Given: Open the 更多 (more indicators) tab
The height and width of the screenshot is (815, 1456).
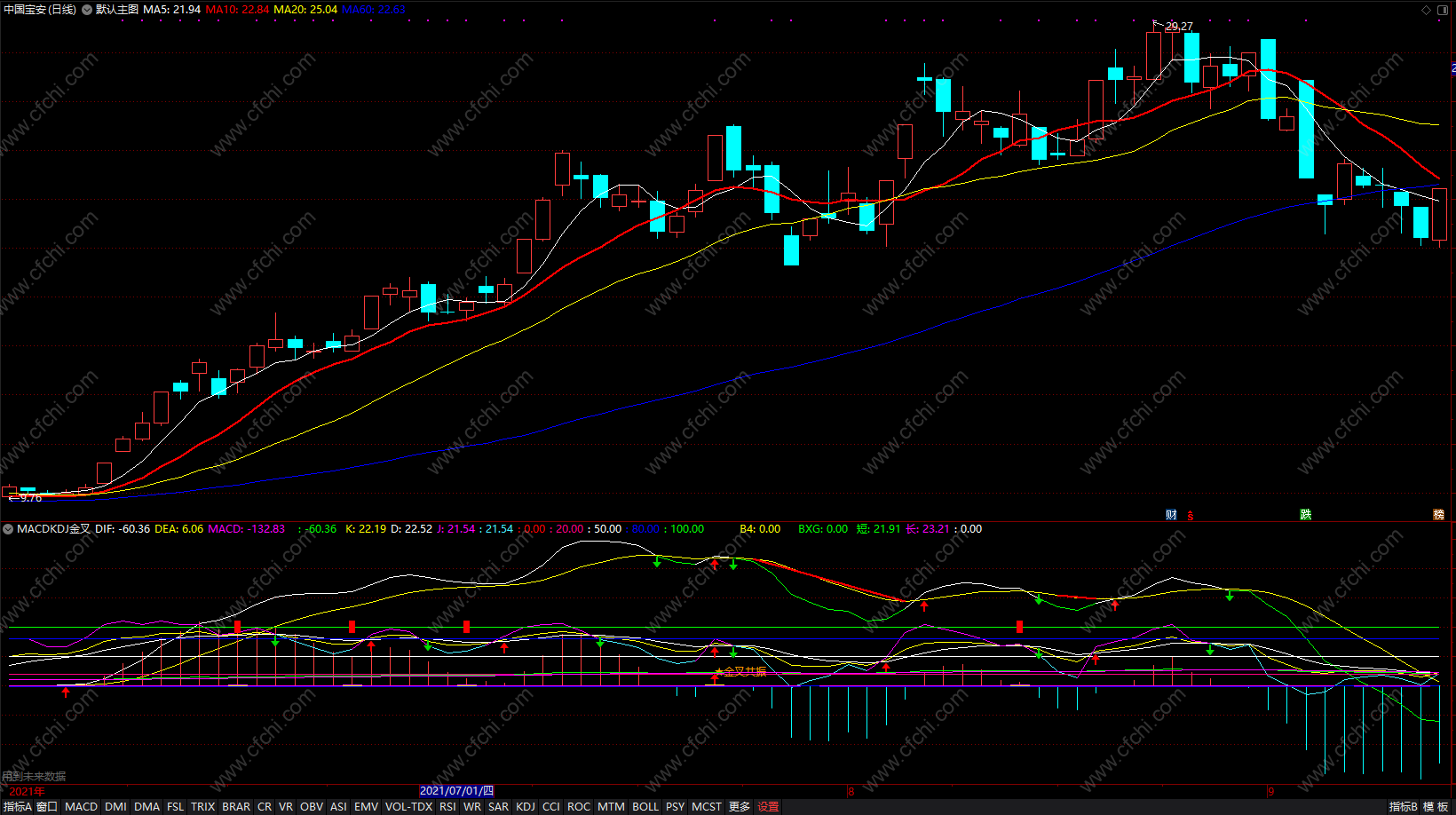Looking at the screenshot, I should click(x=740, y=807).
